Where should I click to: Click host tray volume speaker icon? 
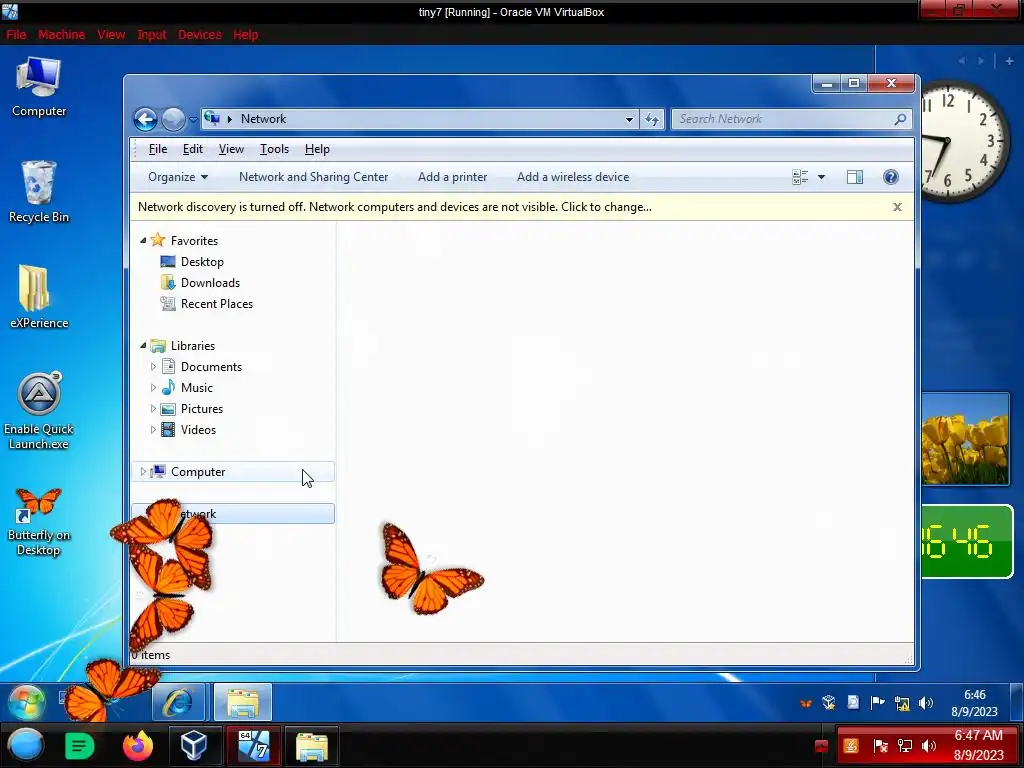coord(929,746)
